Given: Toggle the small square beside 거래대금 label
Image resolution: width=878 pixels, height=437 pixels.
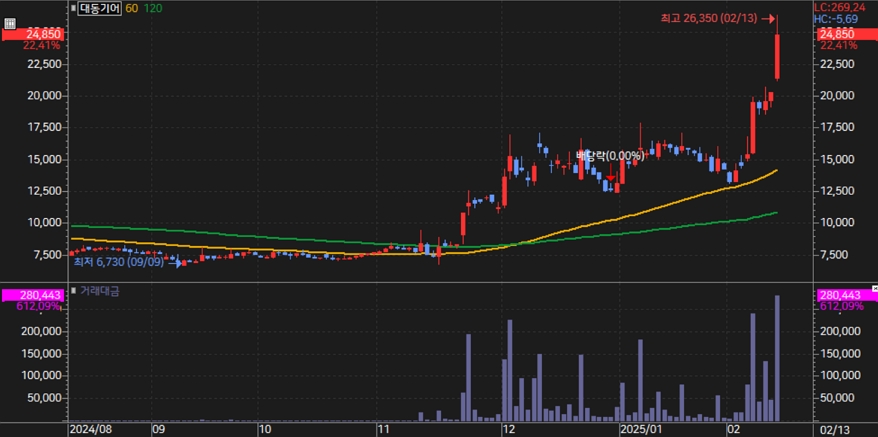Looking at the screenshot, I should 73,290.
